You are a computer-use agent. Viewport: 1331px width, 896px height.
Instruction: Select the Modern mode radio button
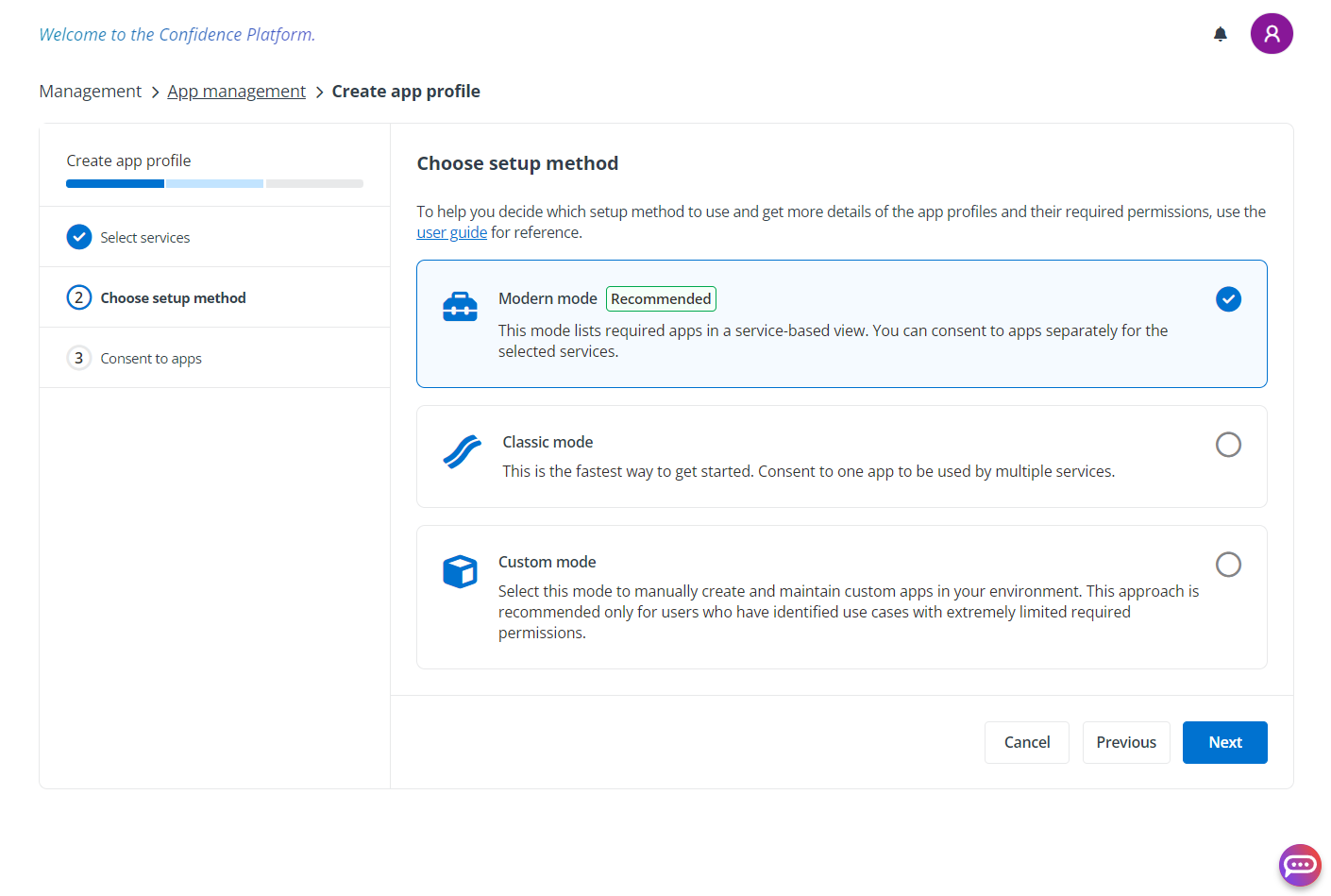[x=1227, y=299]
